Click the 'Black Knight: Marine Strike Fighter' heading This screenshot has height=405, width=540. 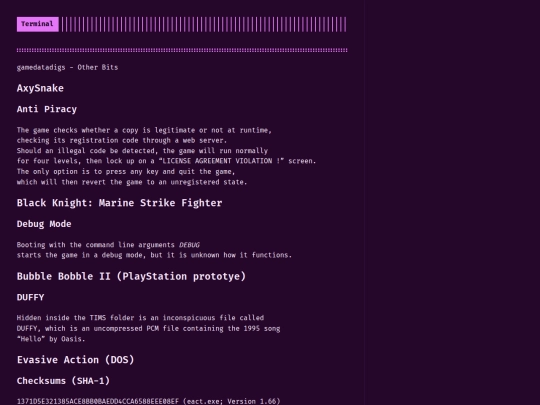[x=120, y=203]
